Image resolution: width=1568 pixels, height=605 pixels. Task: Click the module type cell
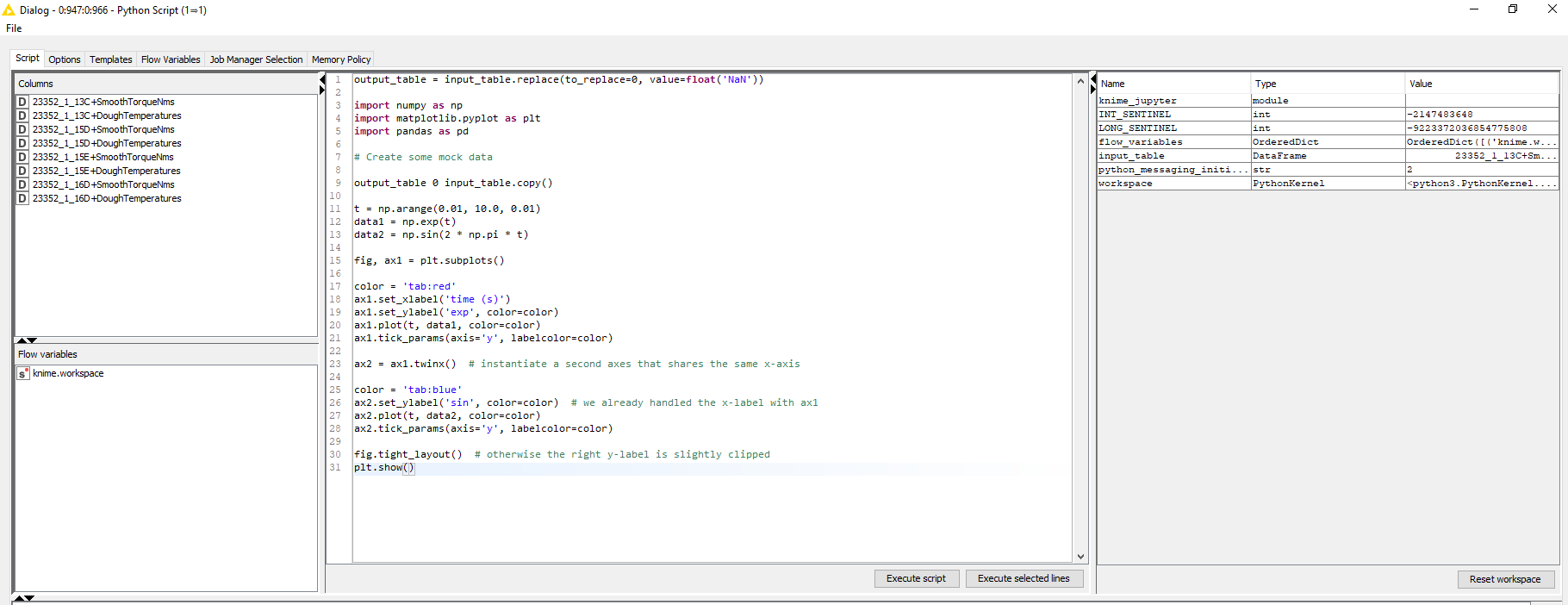(1328, 101)
